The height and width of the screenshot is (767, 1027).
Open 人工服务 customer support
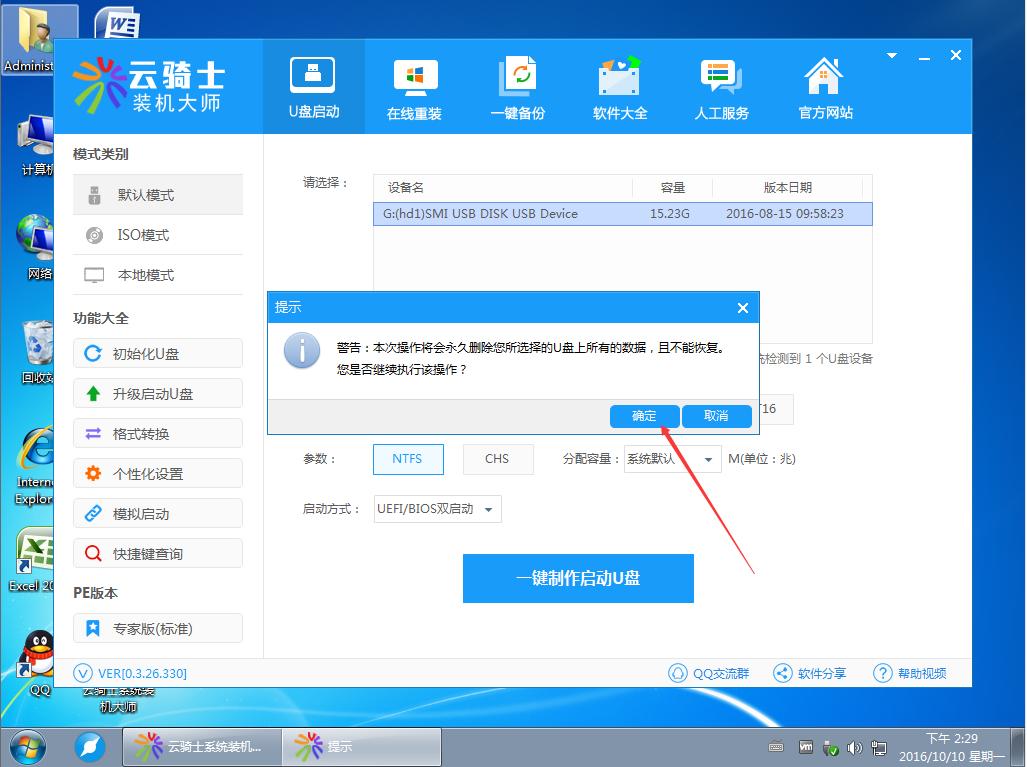point(721,85)
